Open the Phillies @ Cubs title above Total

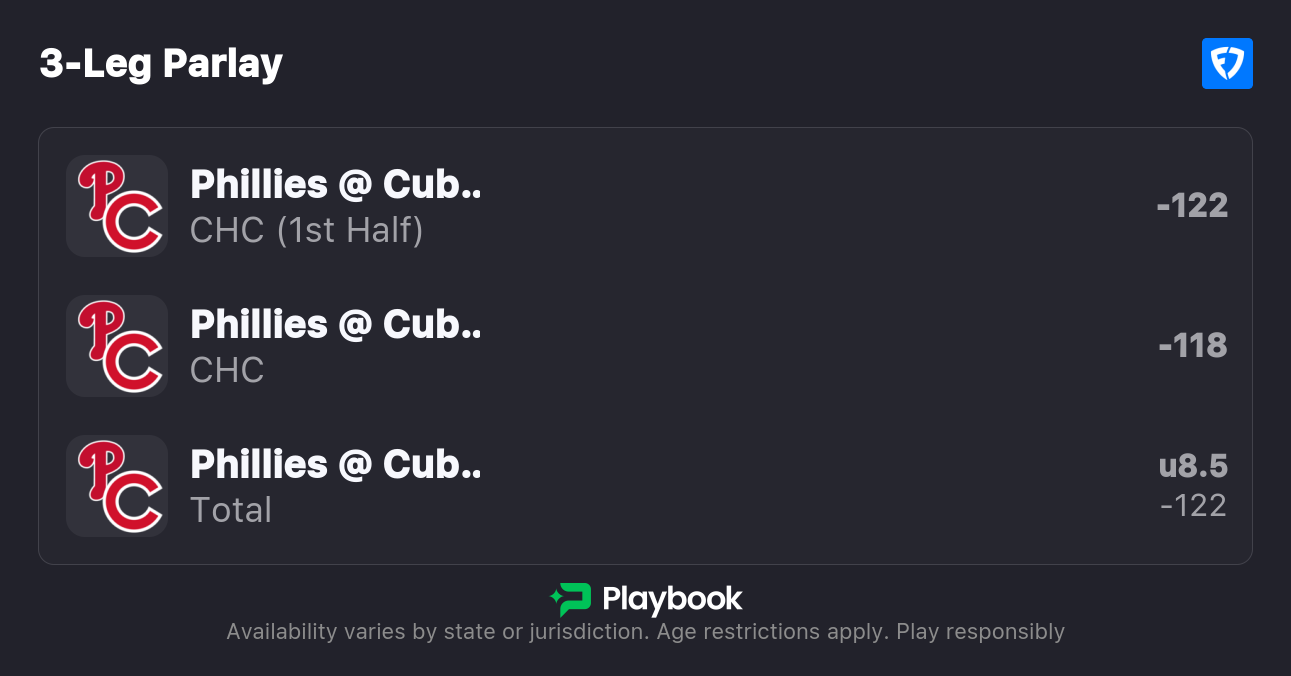(335, 464)
